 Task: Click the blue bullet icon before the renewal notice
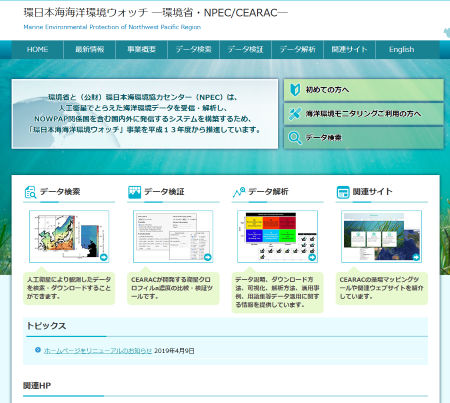click(38, 350)
